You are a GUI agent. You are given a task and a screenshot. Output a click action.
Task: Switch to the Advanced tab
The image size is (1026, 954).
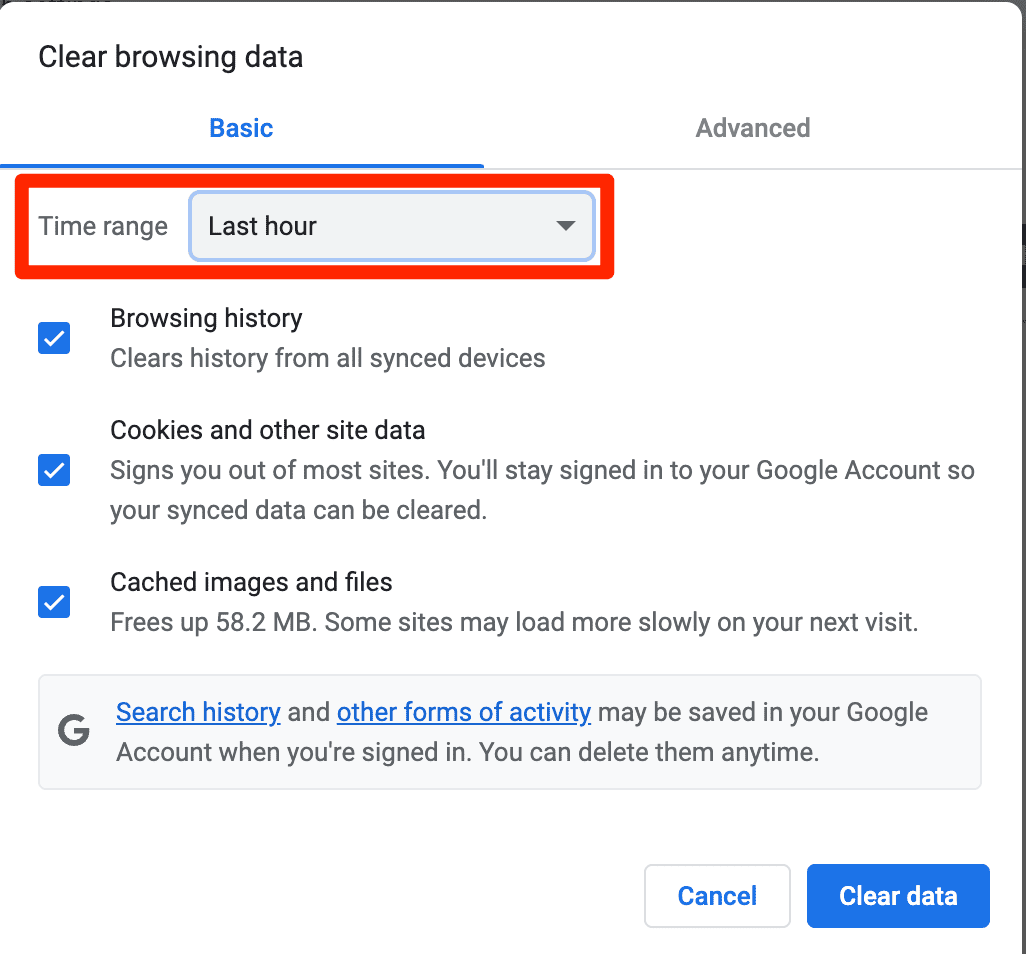(x=753, y=128)
